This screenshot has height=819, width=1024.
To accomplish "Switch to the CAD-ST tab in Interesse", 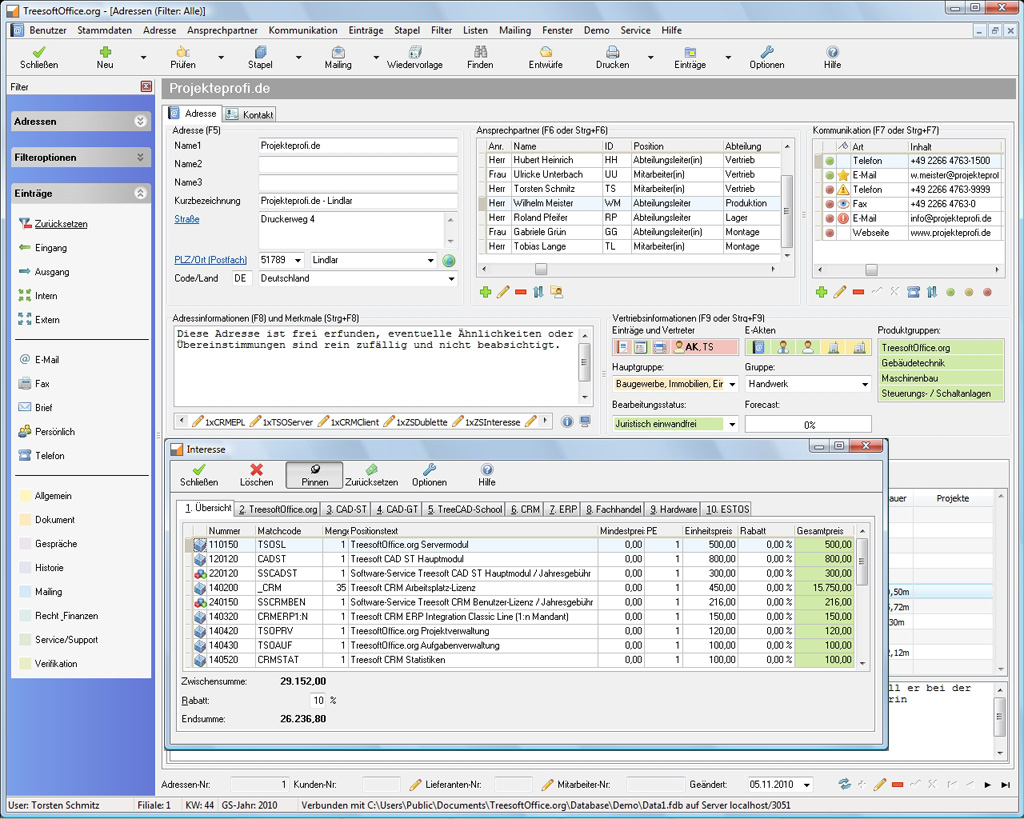I will point(347,509).
